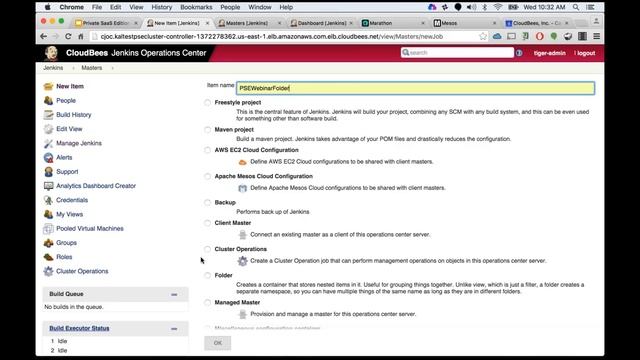Click the browser address bar
The width and height of the screenshot is (640, 360).
(284, 36)
